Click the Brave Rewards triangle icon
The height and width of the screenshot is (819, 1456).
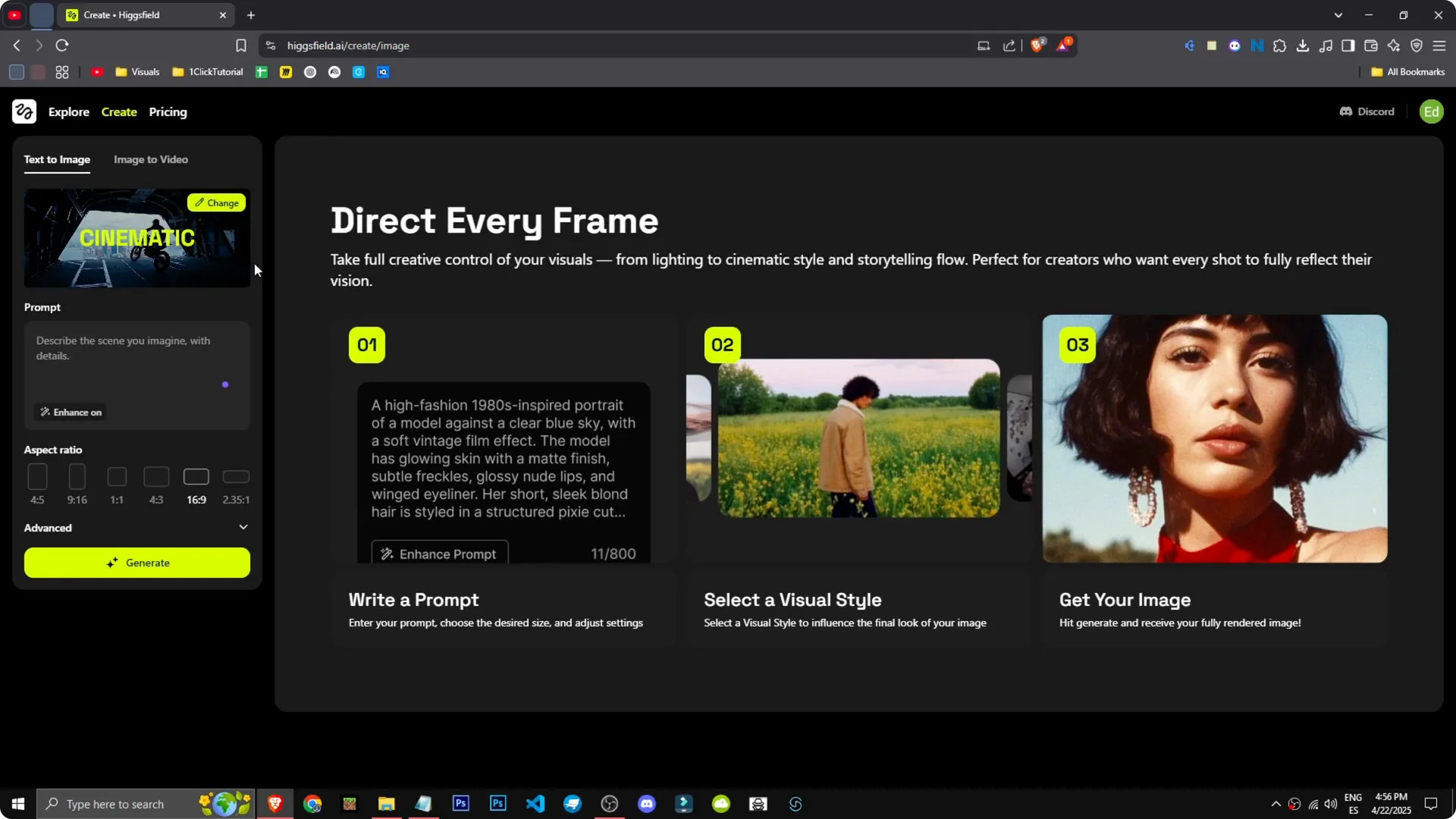pyautogui.click(x=1062, y=45)
